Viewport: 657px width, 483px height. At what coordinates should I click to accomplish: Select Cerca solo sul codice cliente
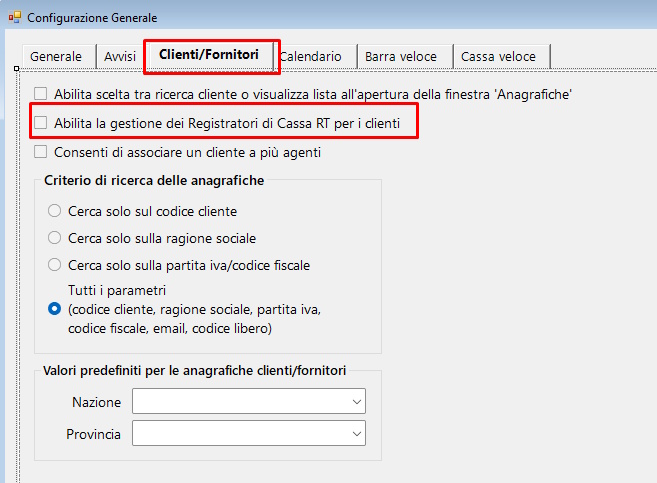[54, 211]
